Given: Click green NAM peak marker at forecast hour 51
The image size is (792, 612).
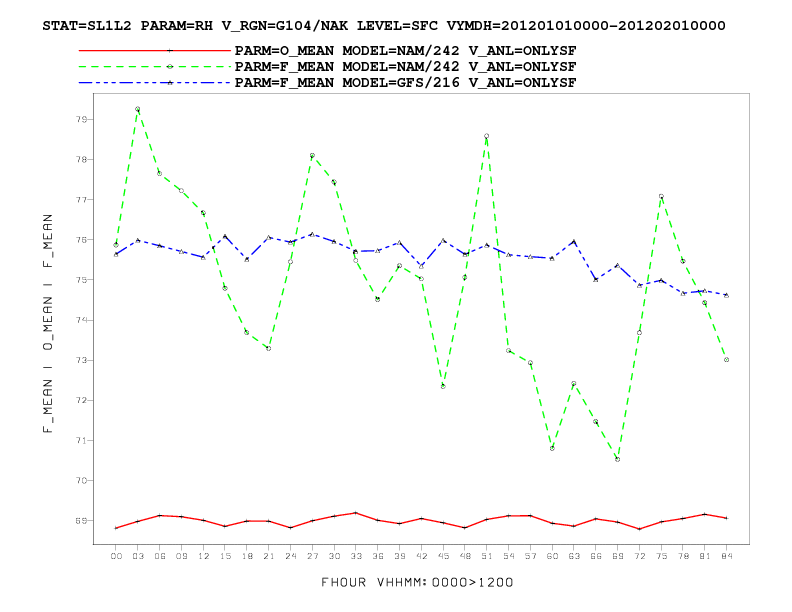Looking at the screenshot, I should 486,136.
